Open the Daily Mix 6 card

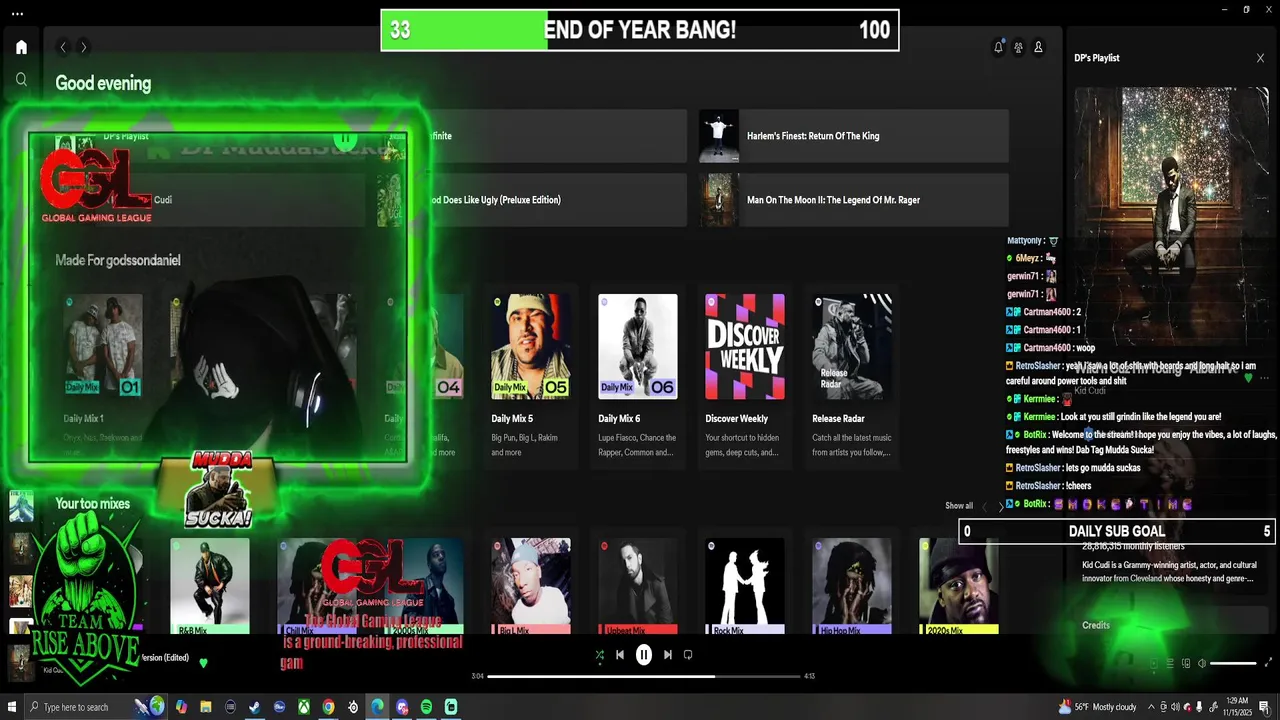pyautogui.click(x=638, y=377)
